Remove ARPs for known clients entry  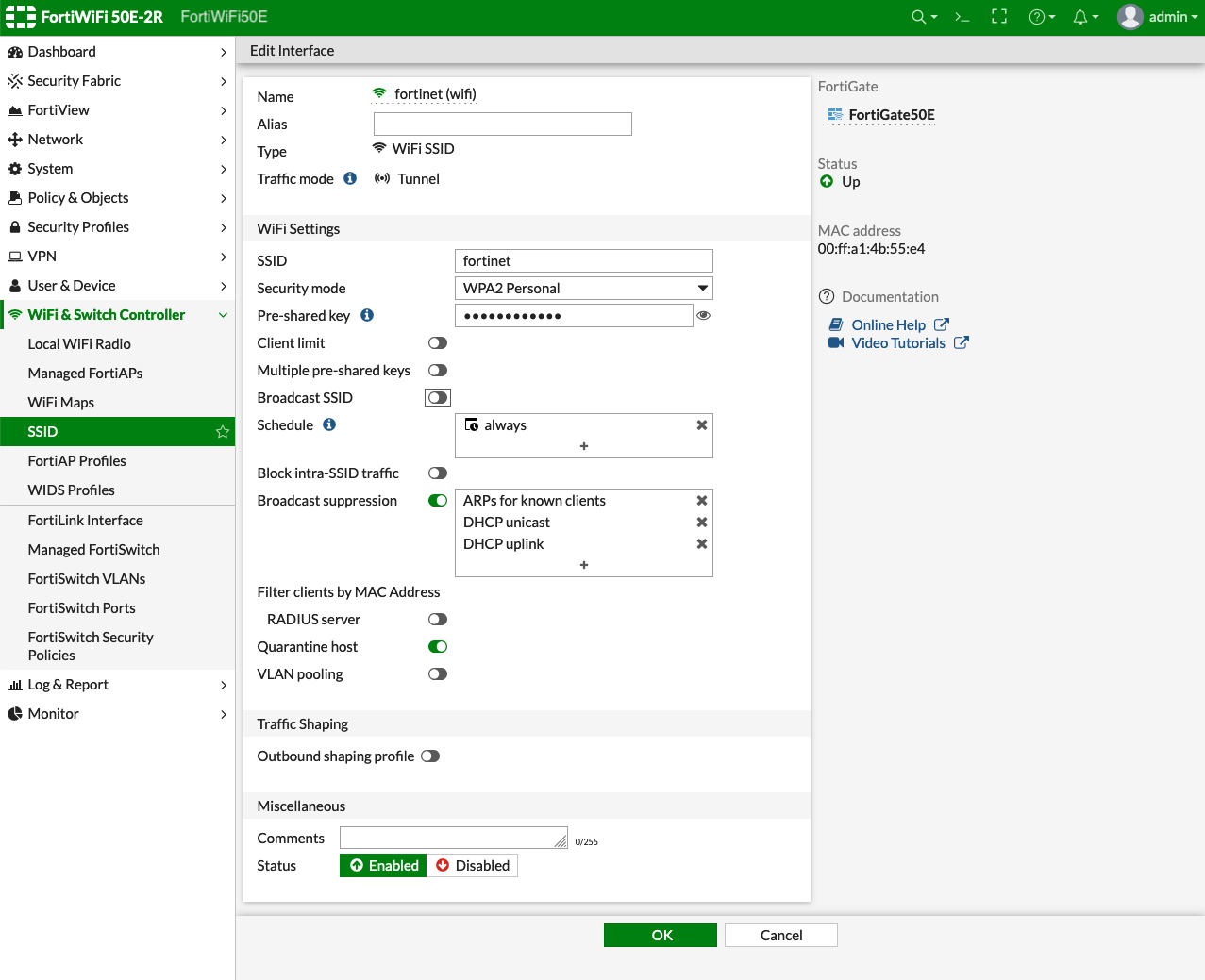pyautogui.click(x=702, y=501)
